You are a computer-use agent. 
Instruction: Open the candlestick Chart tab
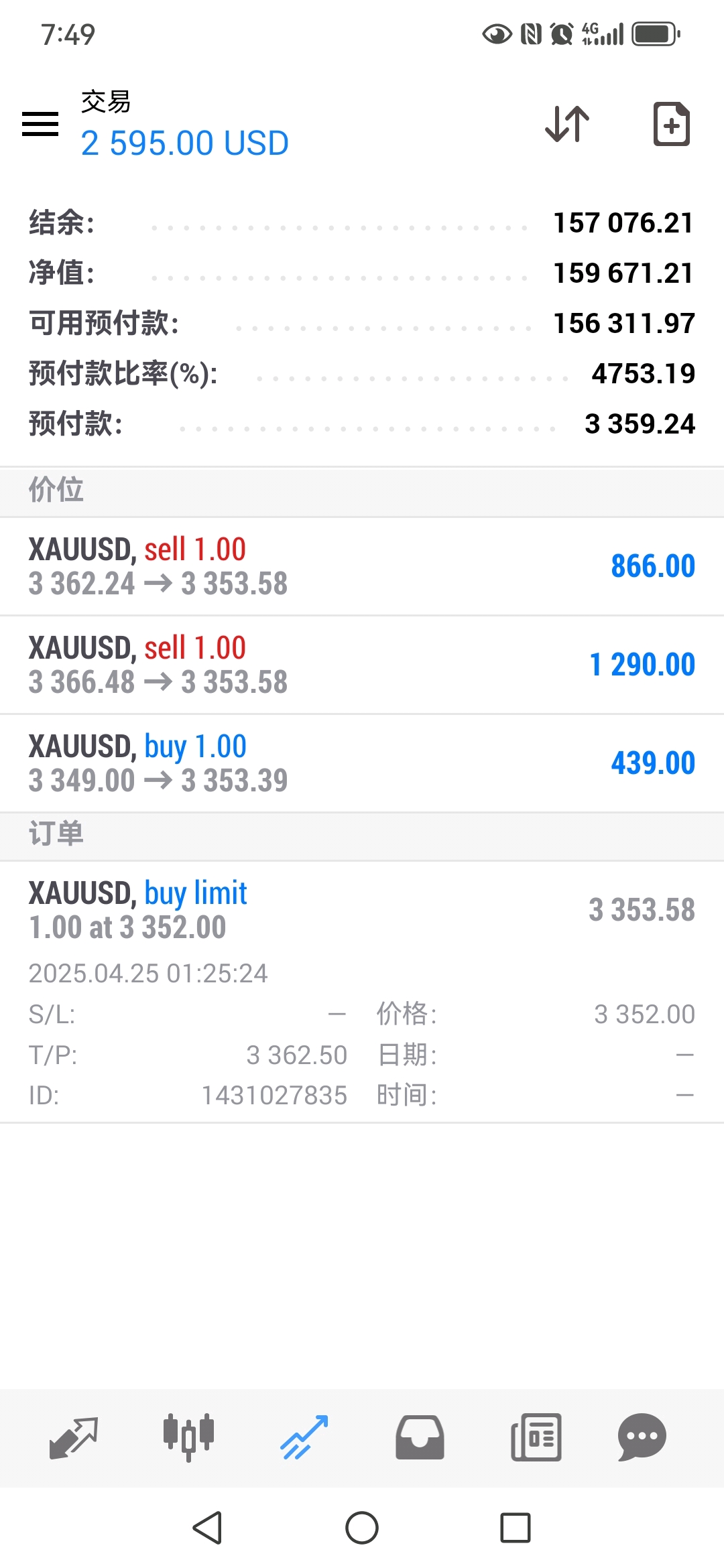pos(188,1438)
